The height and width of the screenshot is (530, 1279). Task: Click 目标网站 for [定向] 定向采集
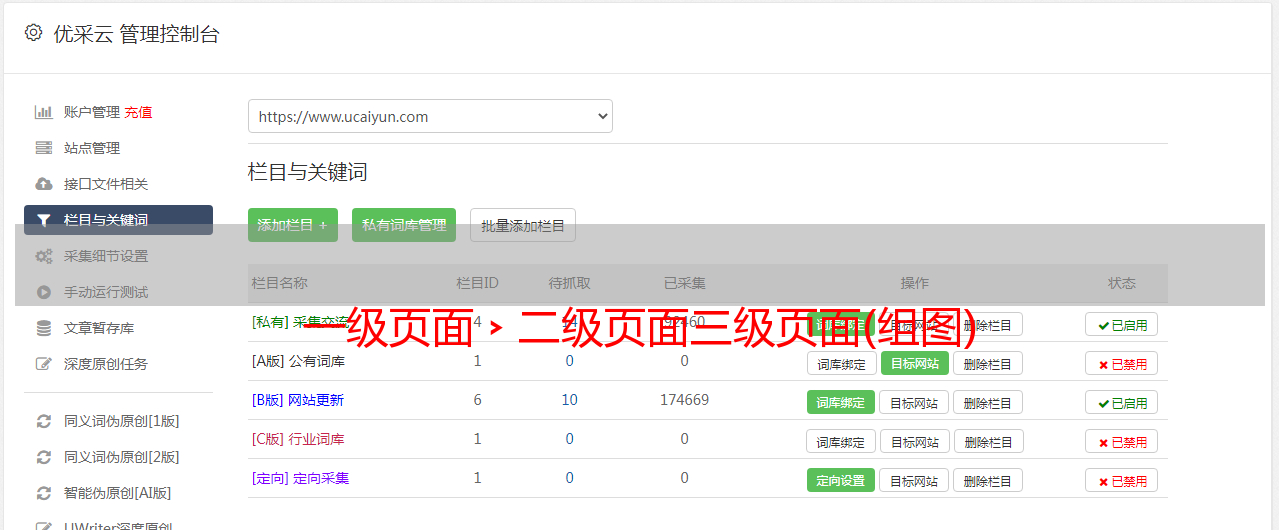[915, 480]
